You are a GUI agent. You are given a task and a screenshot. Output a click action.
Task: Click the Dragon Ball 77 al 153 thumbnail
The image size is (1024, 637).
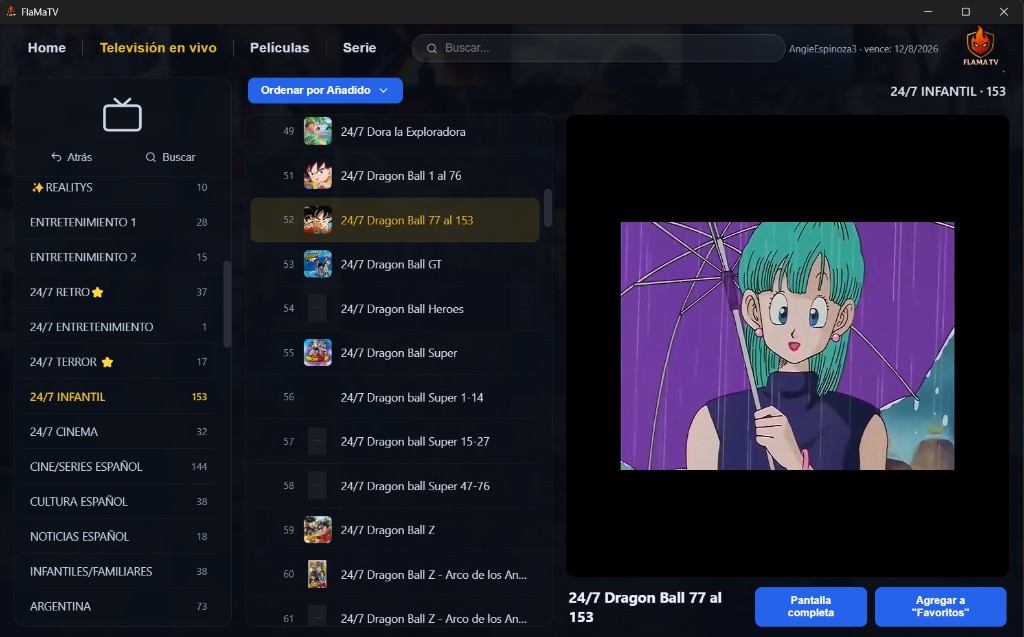coord(317,220)
